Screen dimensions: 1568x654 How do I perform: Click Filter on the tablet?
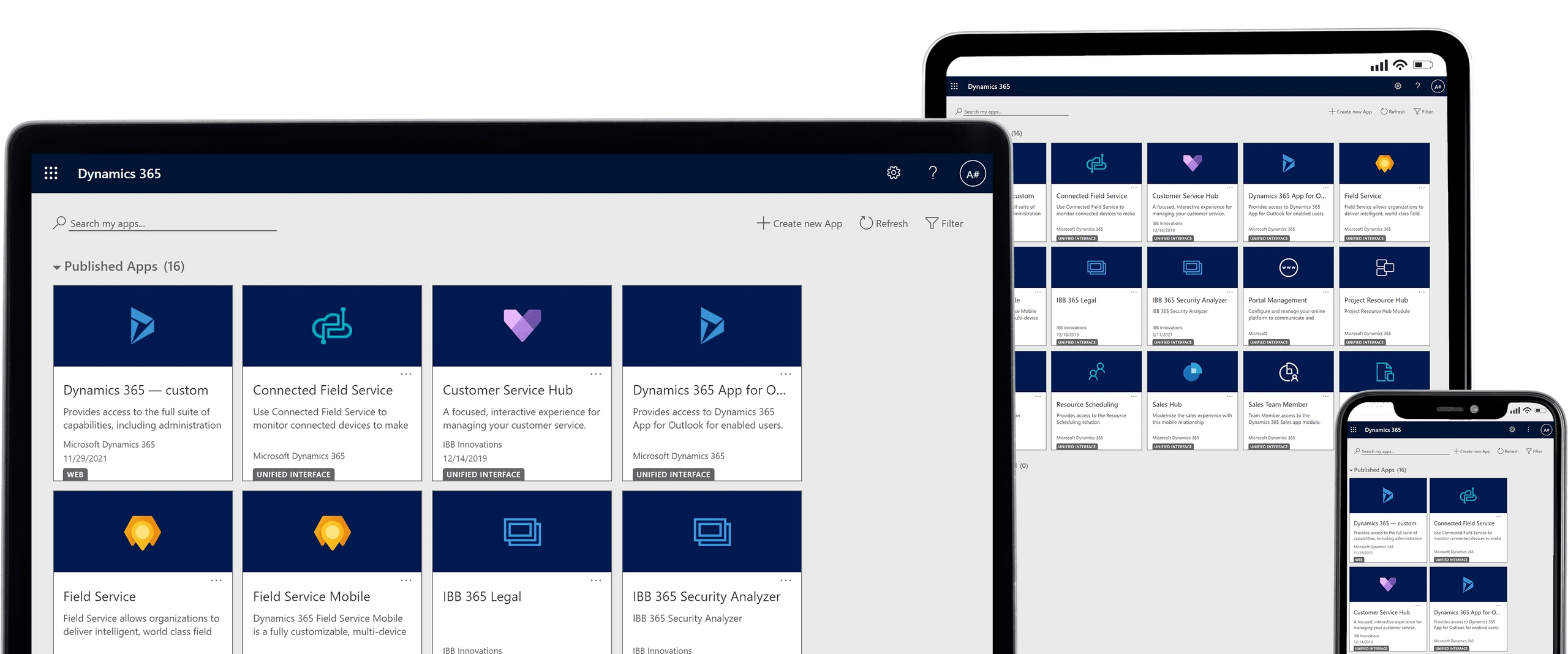(x=1423, y=111)
